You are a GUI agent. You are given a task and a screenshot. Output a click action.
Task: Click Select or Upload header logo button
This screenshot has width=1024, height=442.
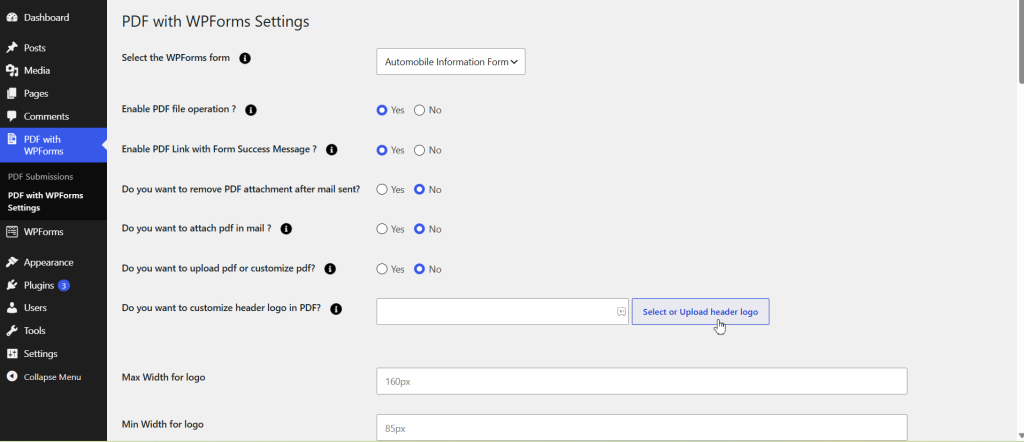click(x=700, y=311)
